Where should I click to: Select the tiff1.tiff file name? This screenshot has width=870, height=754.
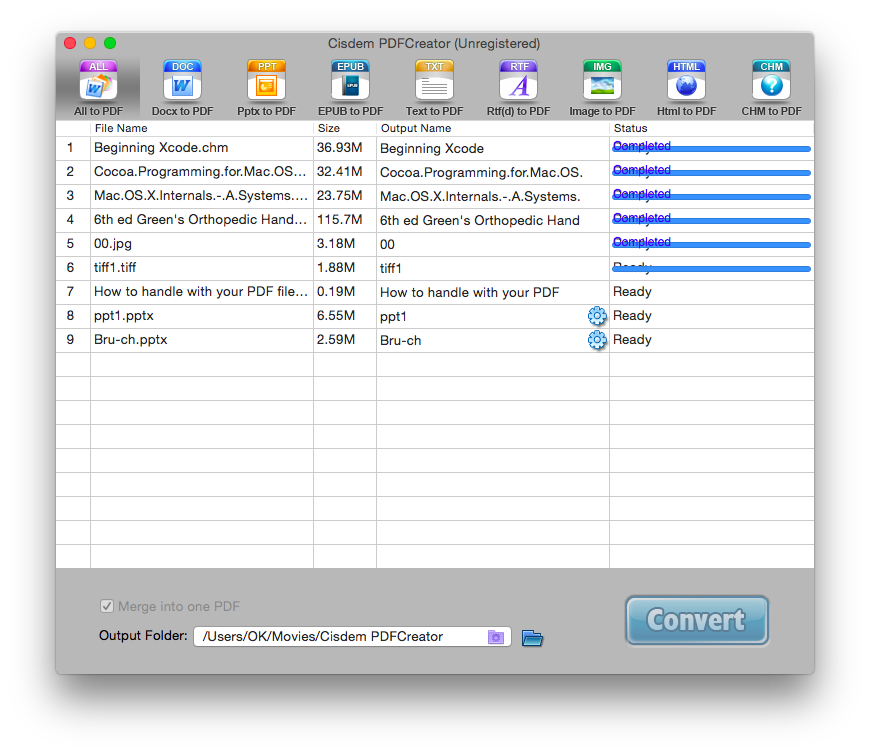(x=115, y=267)
